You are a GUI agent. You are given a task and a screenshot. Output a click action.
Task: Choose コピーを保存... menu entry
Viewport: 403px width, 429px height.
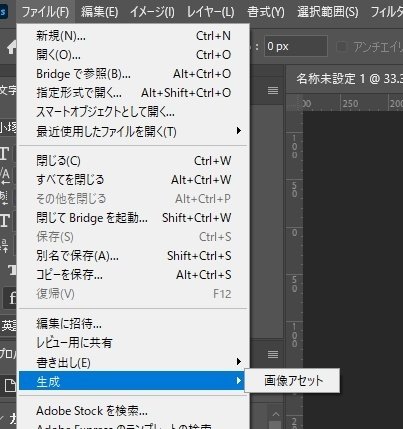point(133,275)
